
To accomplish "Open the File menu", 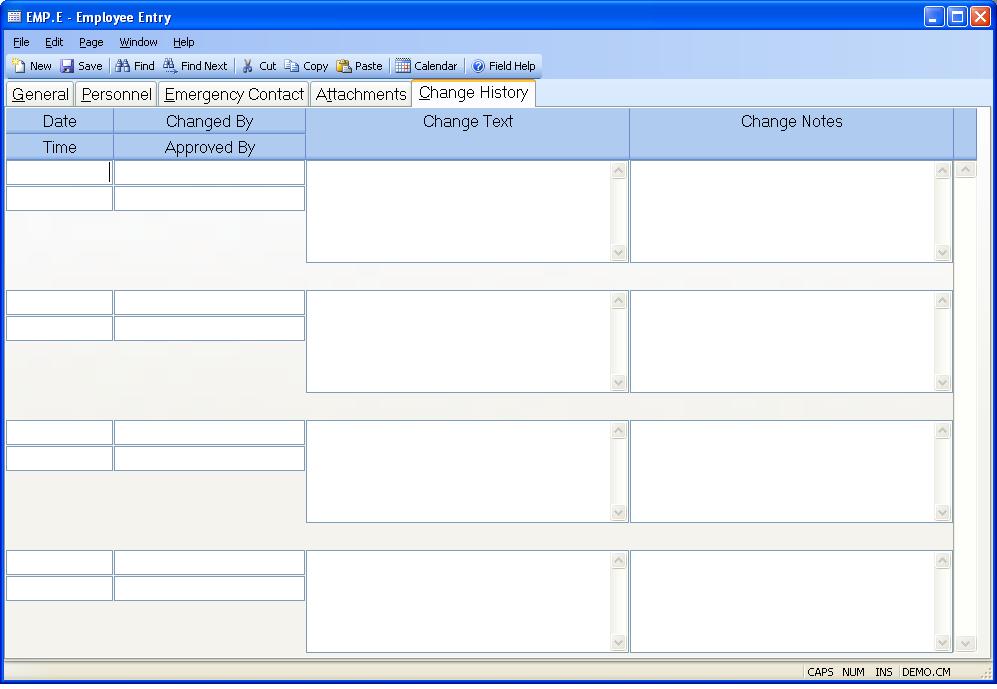I will (21, 42).
